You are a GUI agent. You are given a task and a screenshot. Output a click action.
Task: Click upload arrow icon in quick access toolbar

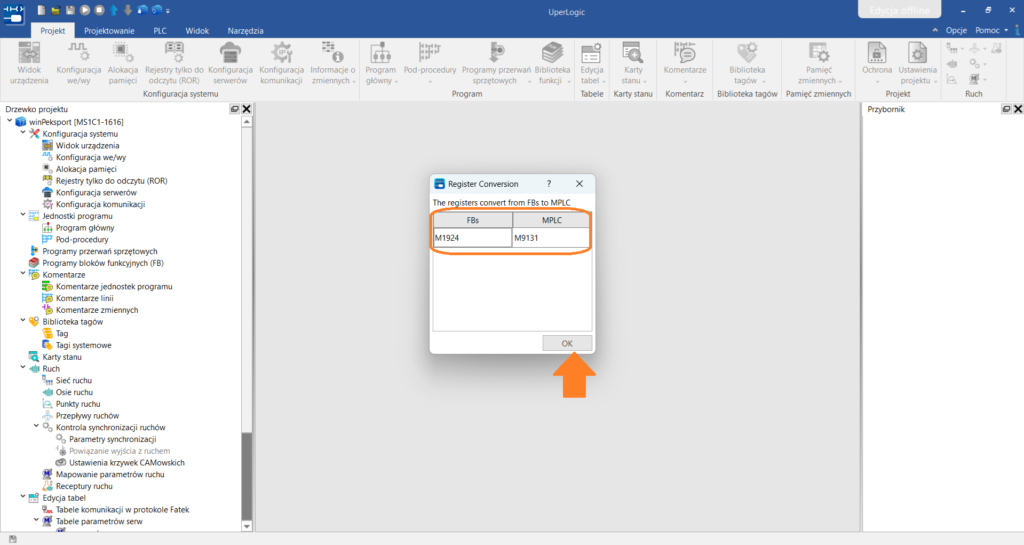[x=114, y=10]
